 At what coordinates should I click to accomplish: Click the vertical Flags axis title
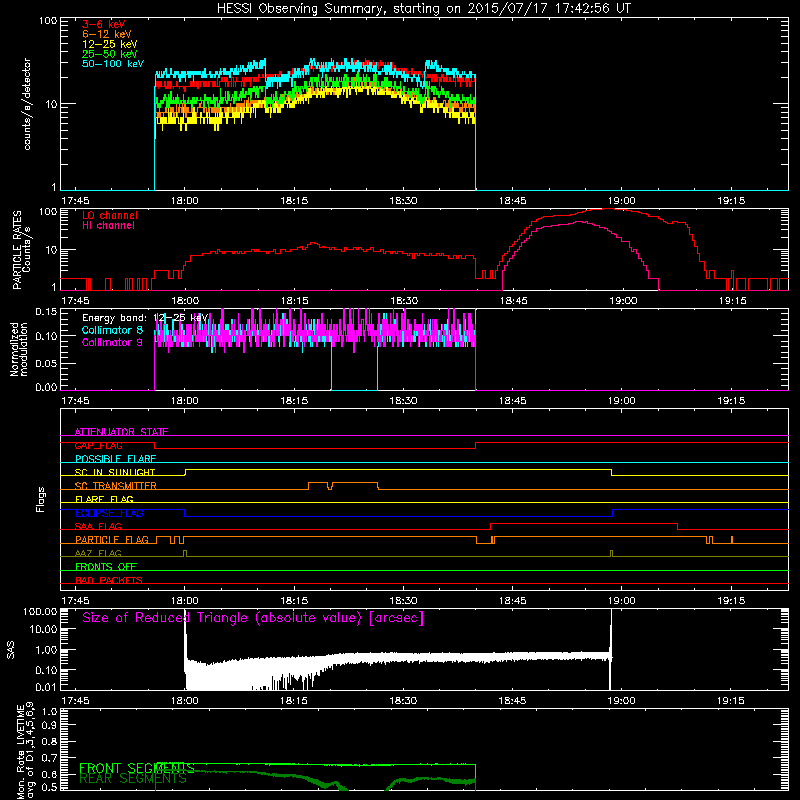coord(41,499)
